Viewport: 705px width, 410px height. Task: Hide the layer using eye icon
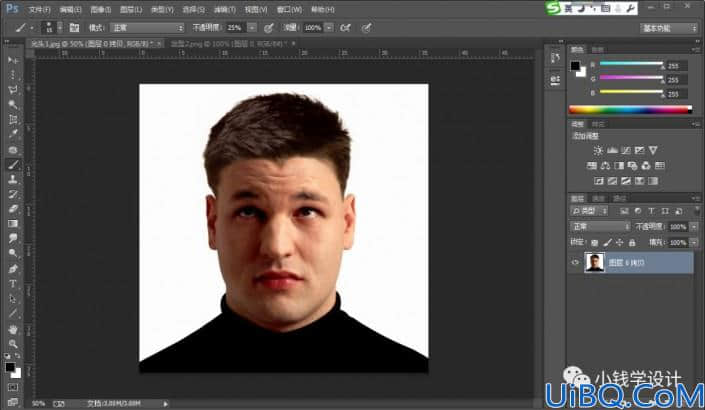point(575,262)
